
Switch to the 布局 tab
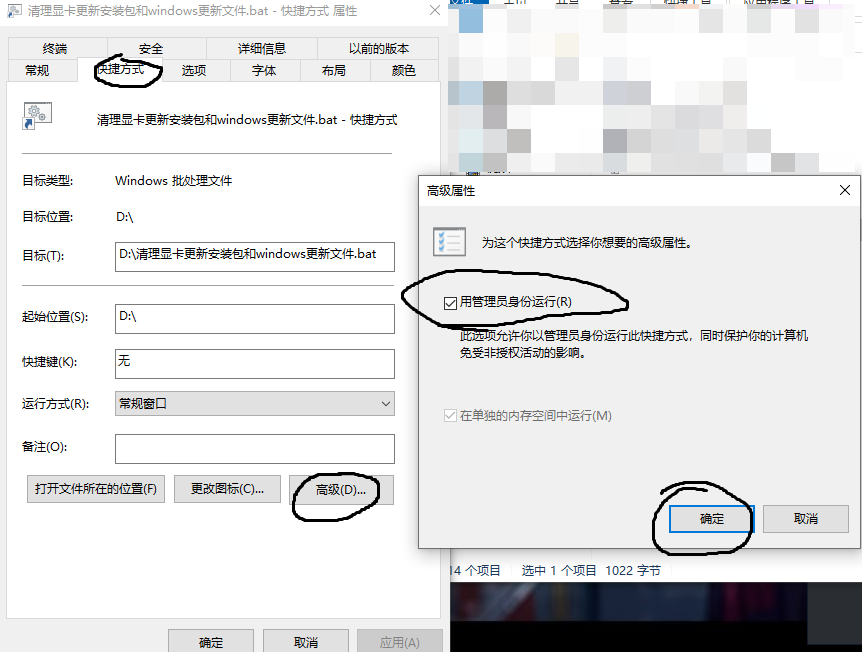tap(334, 70)
